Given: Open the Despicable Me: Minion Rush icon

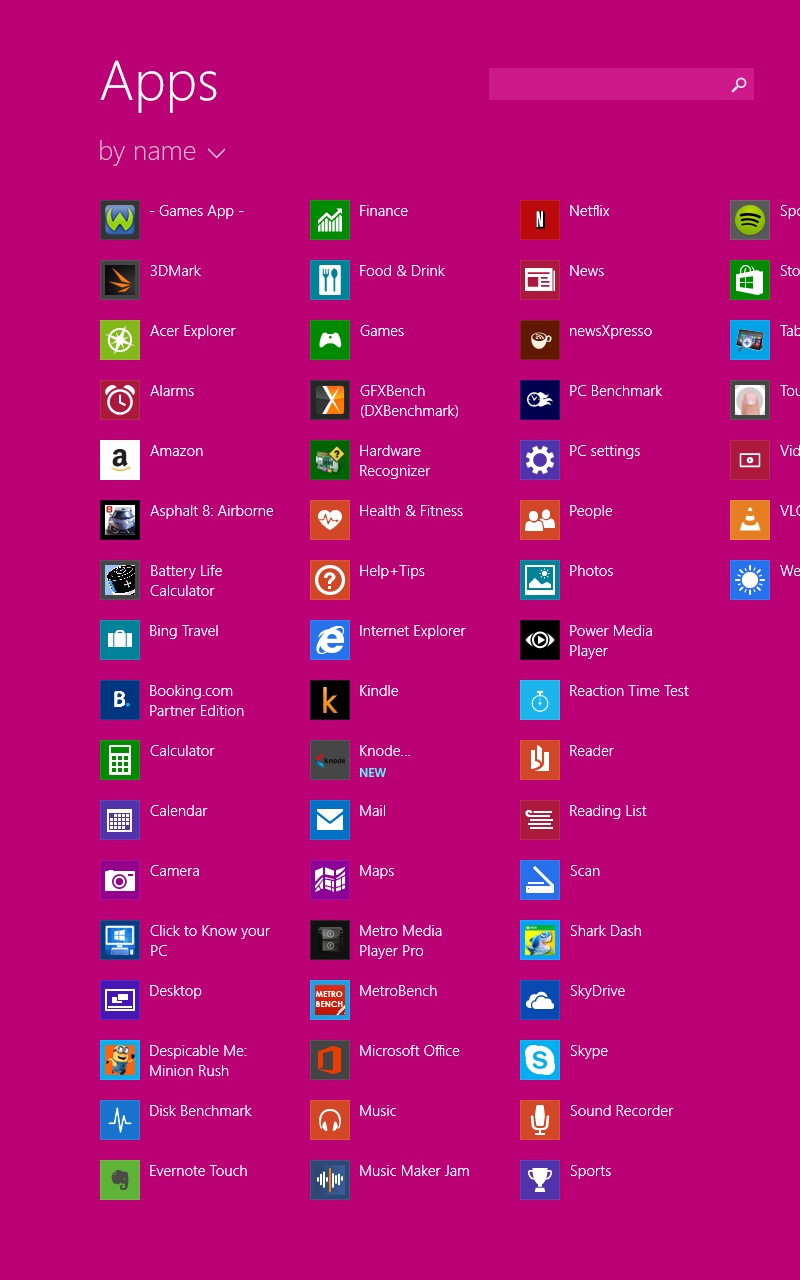Looking at the screenshot, I should point(120,1060).
